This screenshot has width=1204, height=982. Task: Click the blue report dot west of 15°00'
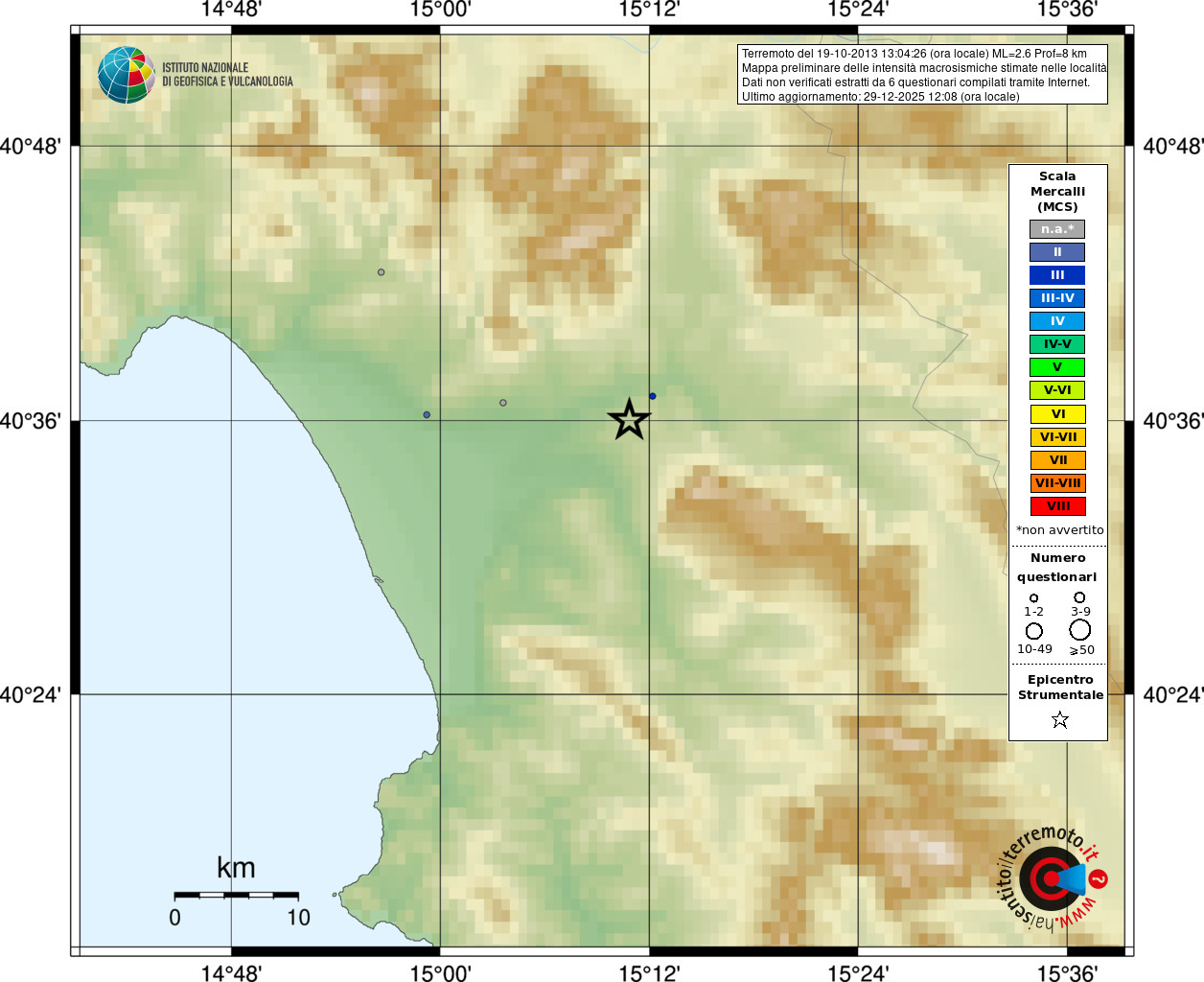pos(427,415)
